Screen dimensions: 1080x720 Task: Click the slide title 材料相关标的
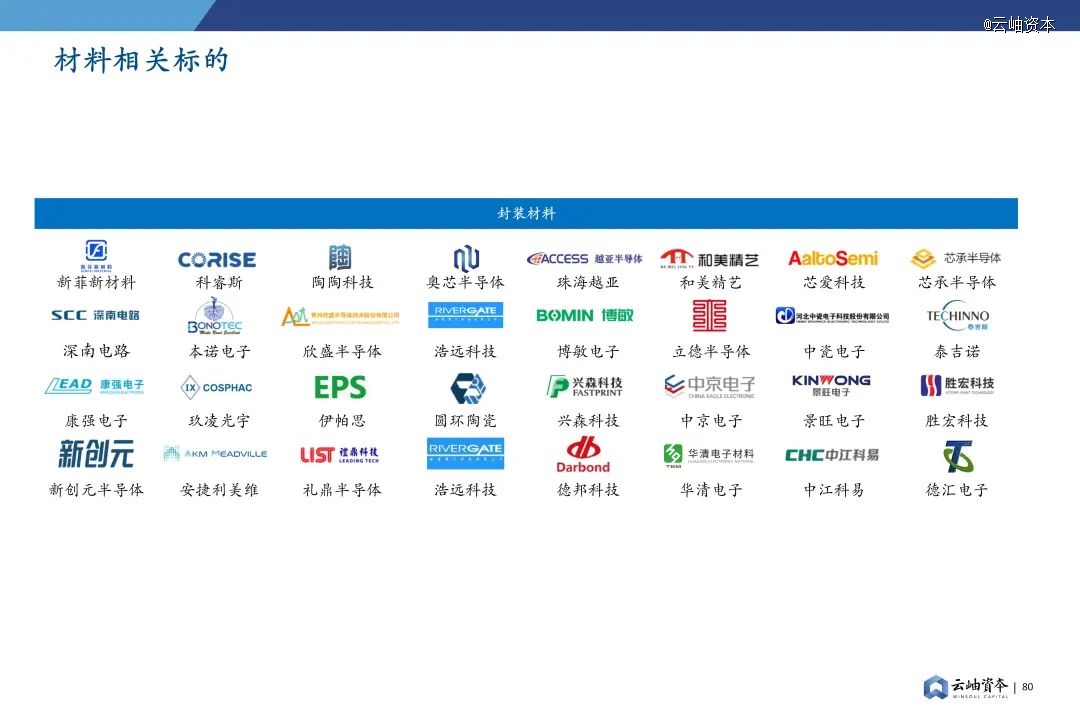[x=141, y=61]
